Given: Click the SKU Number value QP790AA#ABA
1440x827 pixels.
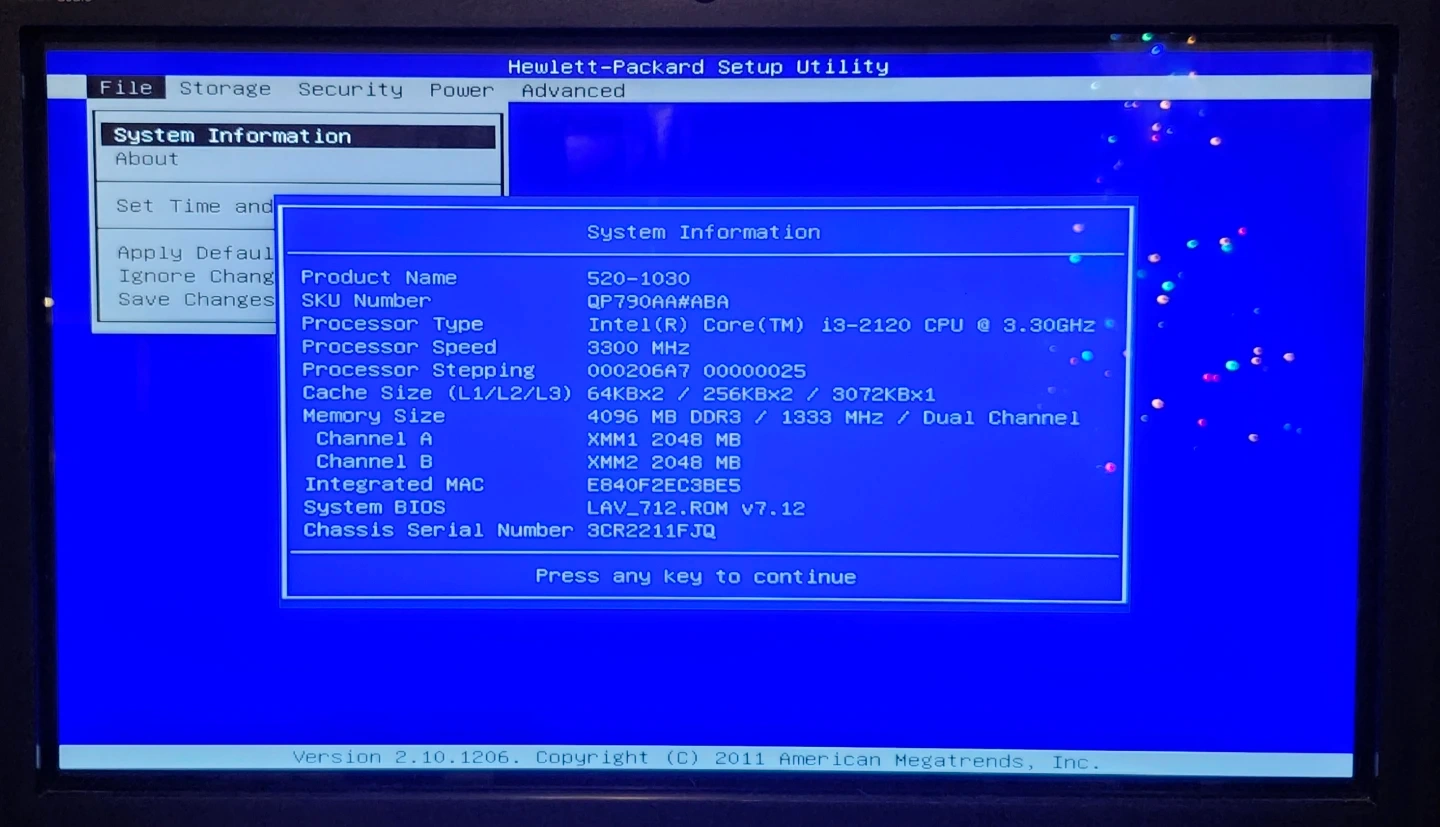Looking at the screenshot, I should (x=657, y=301).
